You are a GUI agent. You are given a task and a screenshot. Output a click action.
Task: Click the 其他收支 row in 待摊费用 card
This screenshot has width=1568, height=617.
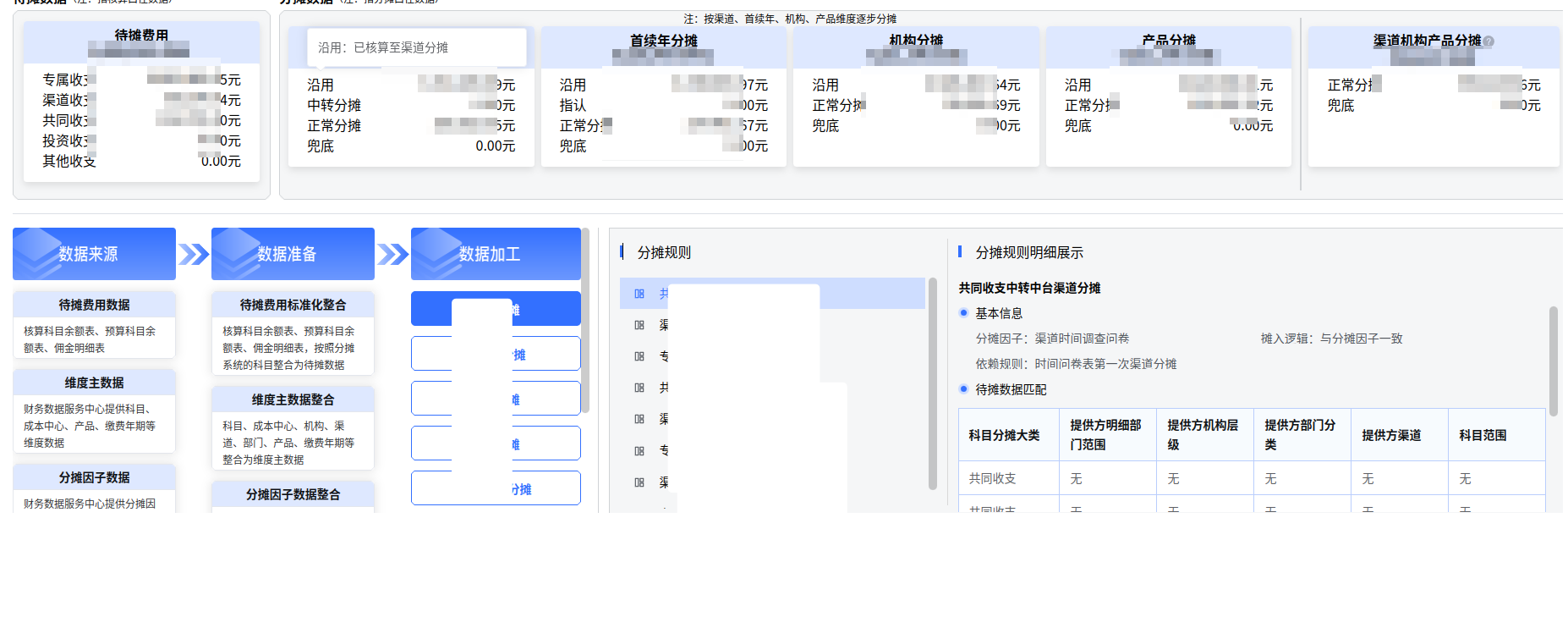click(142, 161)
